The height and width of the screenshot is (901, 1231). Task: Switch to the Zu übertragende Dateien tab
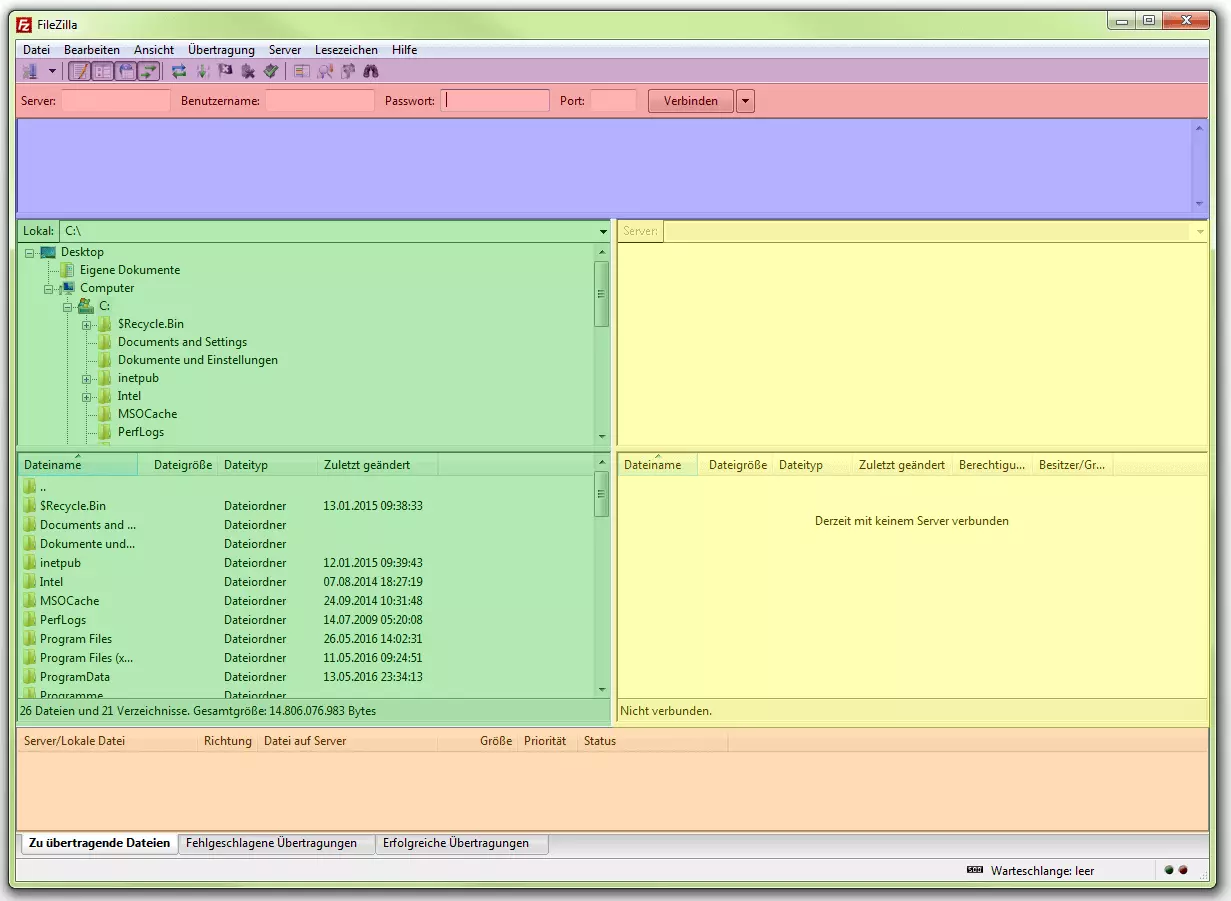tap(99, 843)
